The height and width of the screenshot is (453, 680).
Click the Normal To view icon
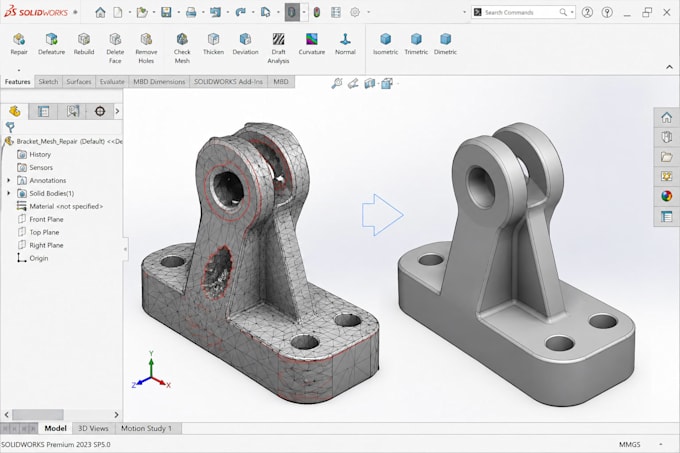point(345,39)
